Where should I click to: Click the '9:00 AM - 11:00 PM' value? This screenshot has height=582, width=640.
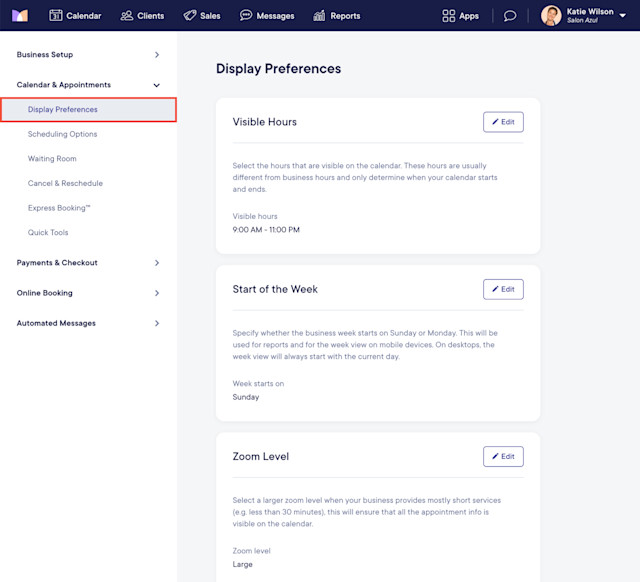point(266,230)
